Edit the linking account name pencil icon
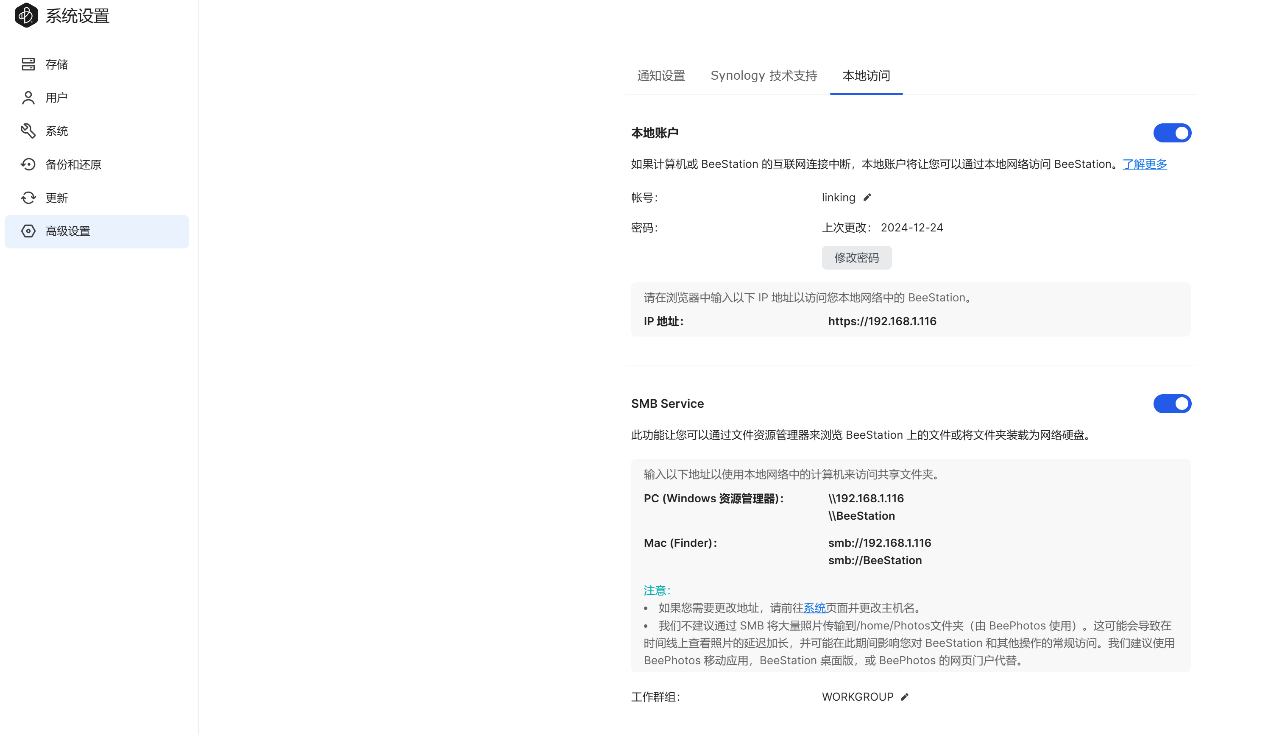Viewport: 1268px width, 735px height. pos(867,198)
